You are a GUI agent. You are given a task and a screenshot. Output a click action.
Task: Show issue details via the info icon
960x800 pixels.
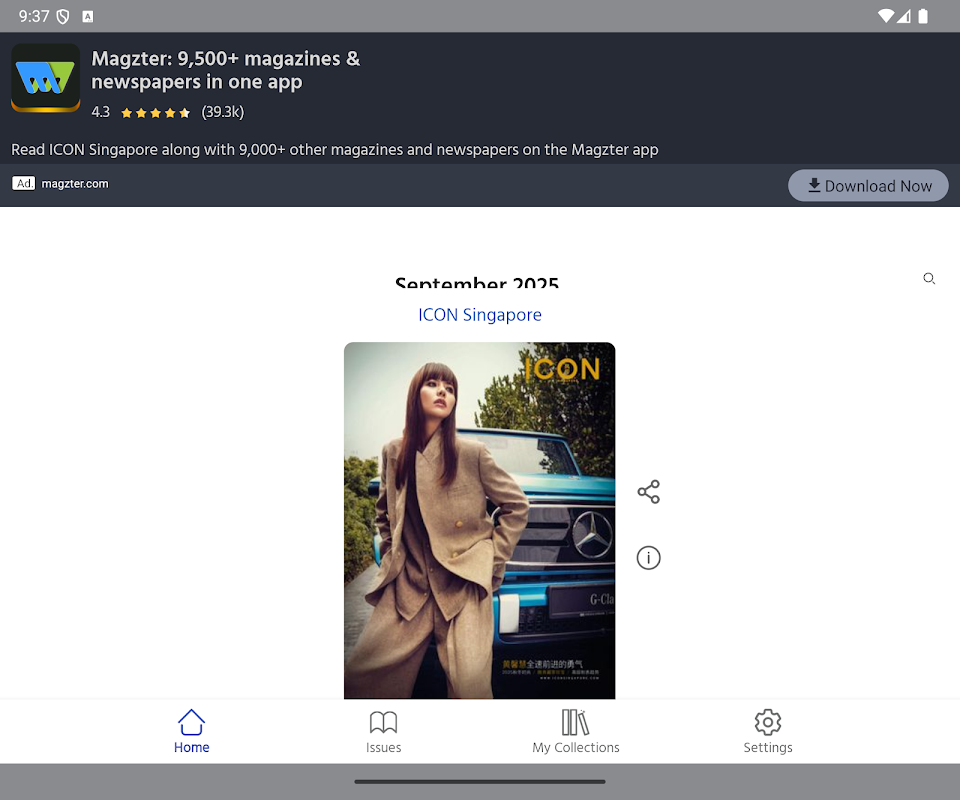click(x=648, y=558)
